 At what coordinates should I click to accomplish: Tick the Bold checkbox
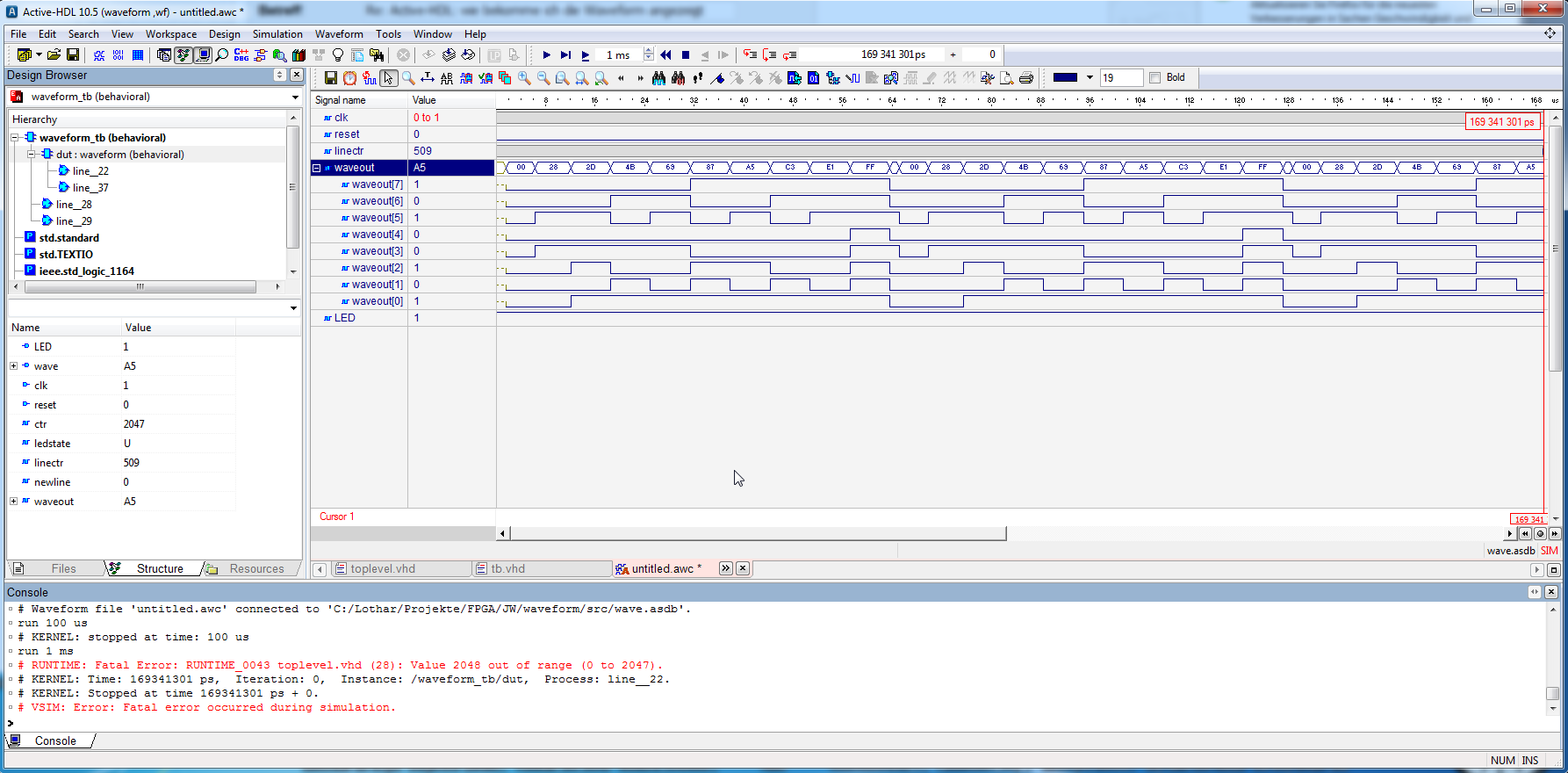[x=1155, y=78]
